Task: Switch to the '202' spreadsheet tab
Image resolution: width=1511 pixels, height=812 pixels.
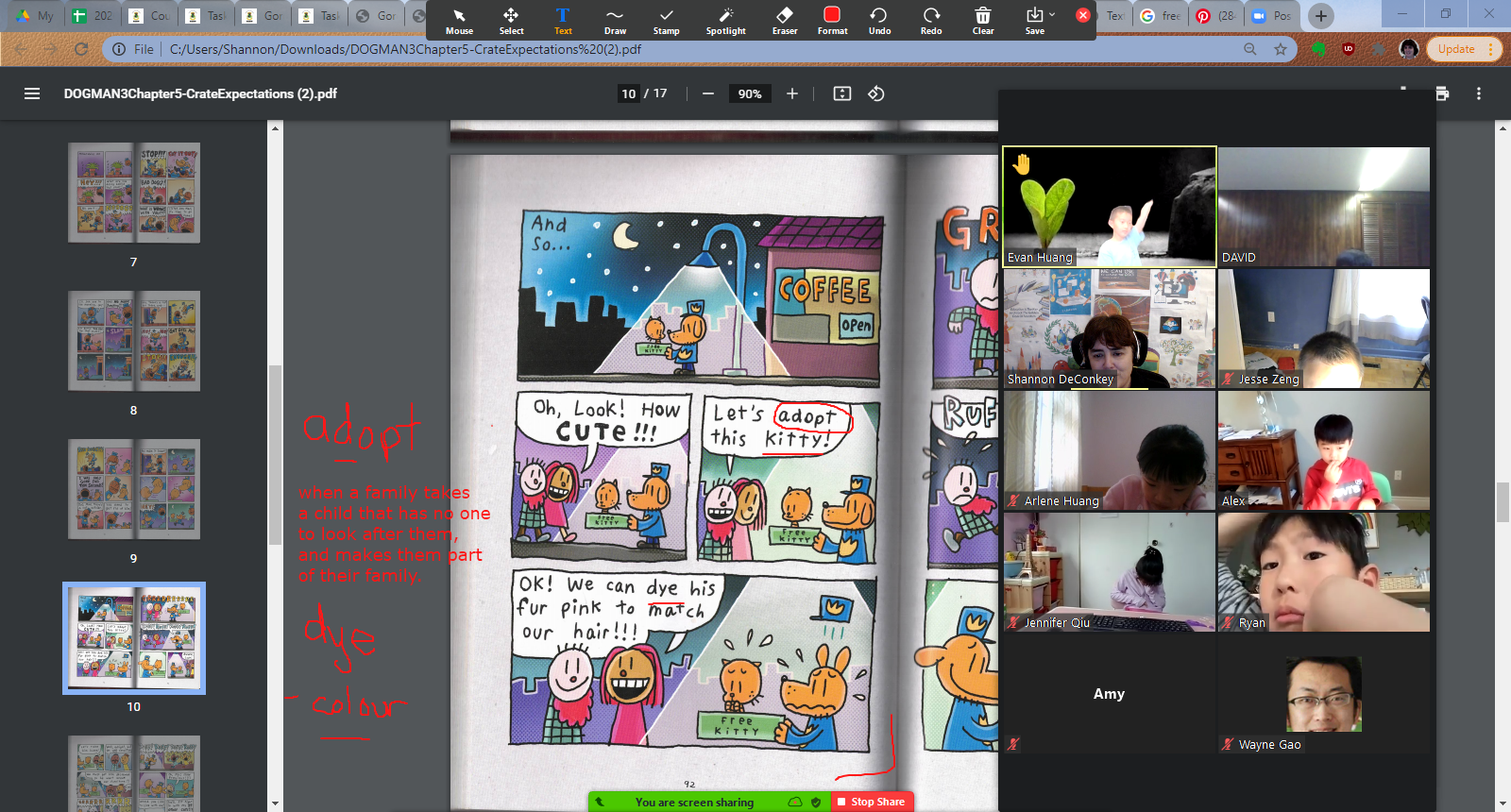Action: pyautogui.click(x=93, y=16)
